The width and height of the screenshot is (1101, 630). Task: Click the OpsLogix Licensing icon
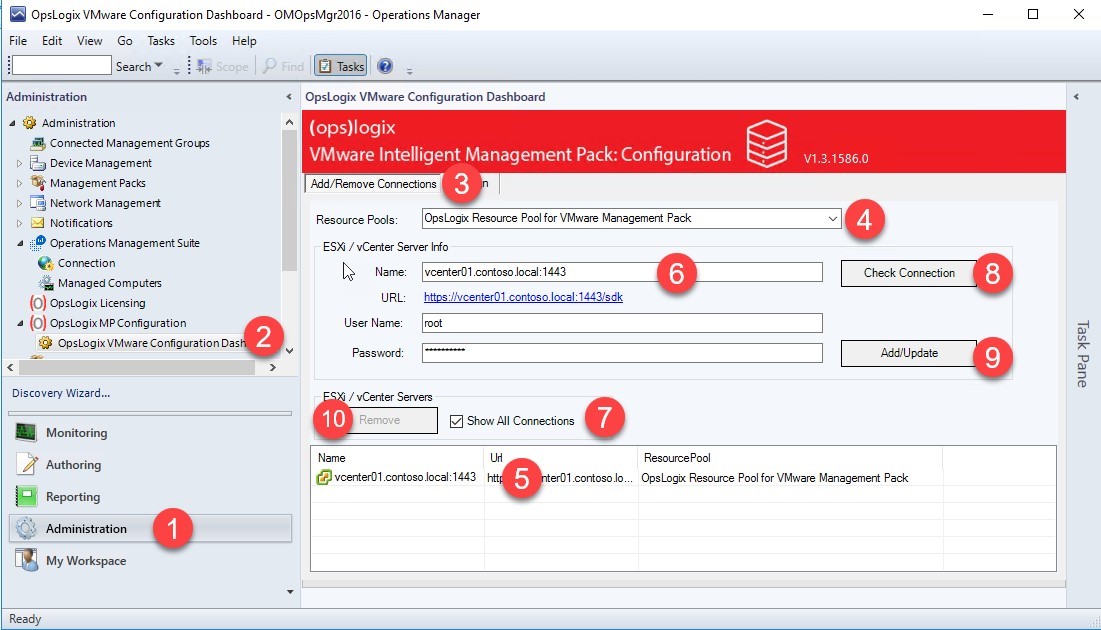pyautogui.click(x=38, y=303)
